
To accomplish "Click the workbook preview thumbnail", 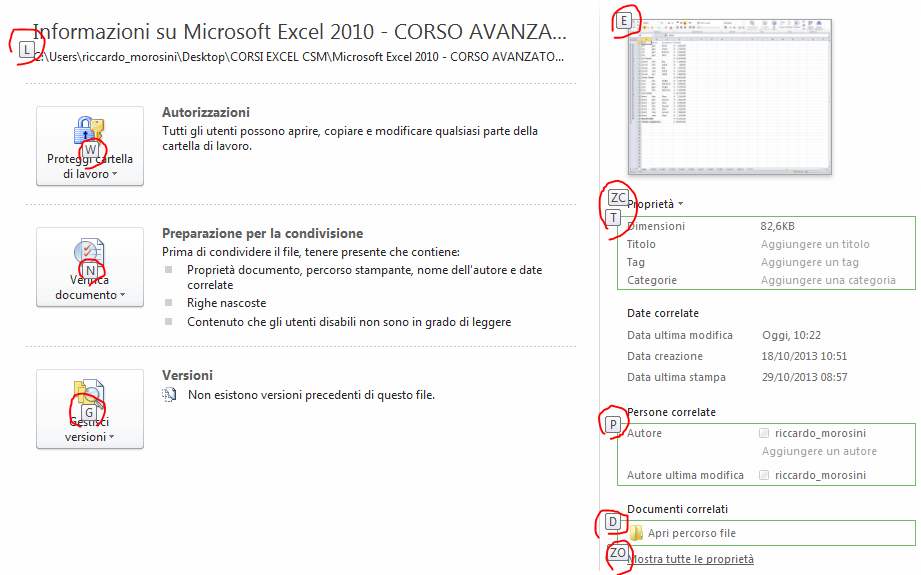I will [x=730, y=97].
